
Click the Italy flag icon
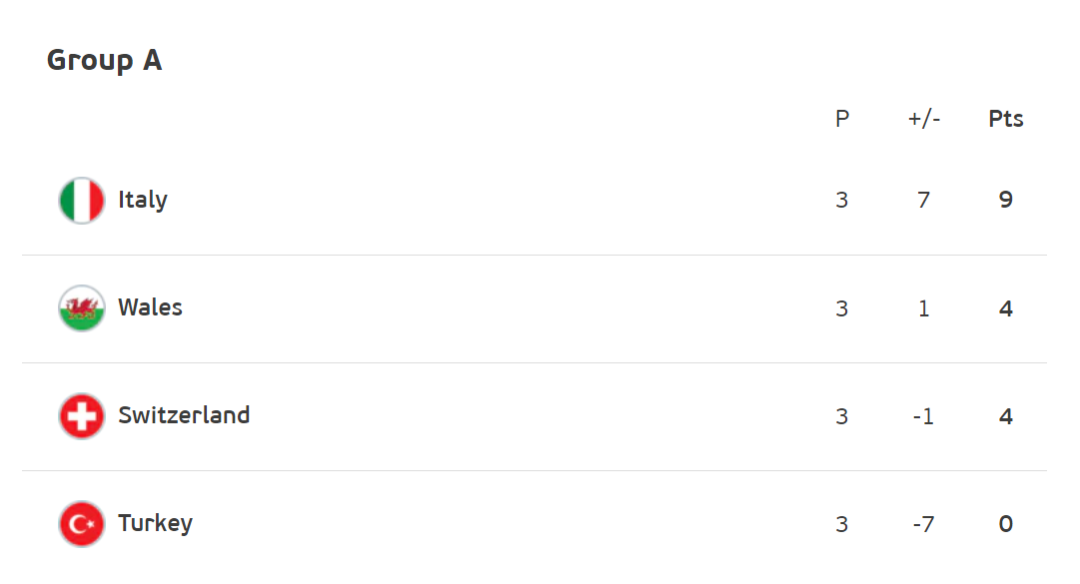click(x=81, y=200)
